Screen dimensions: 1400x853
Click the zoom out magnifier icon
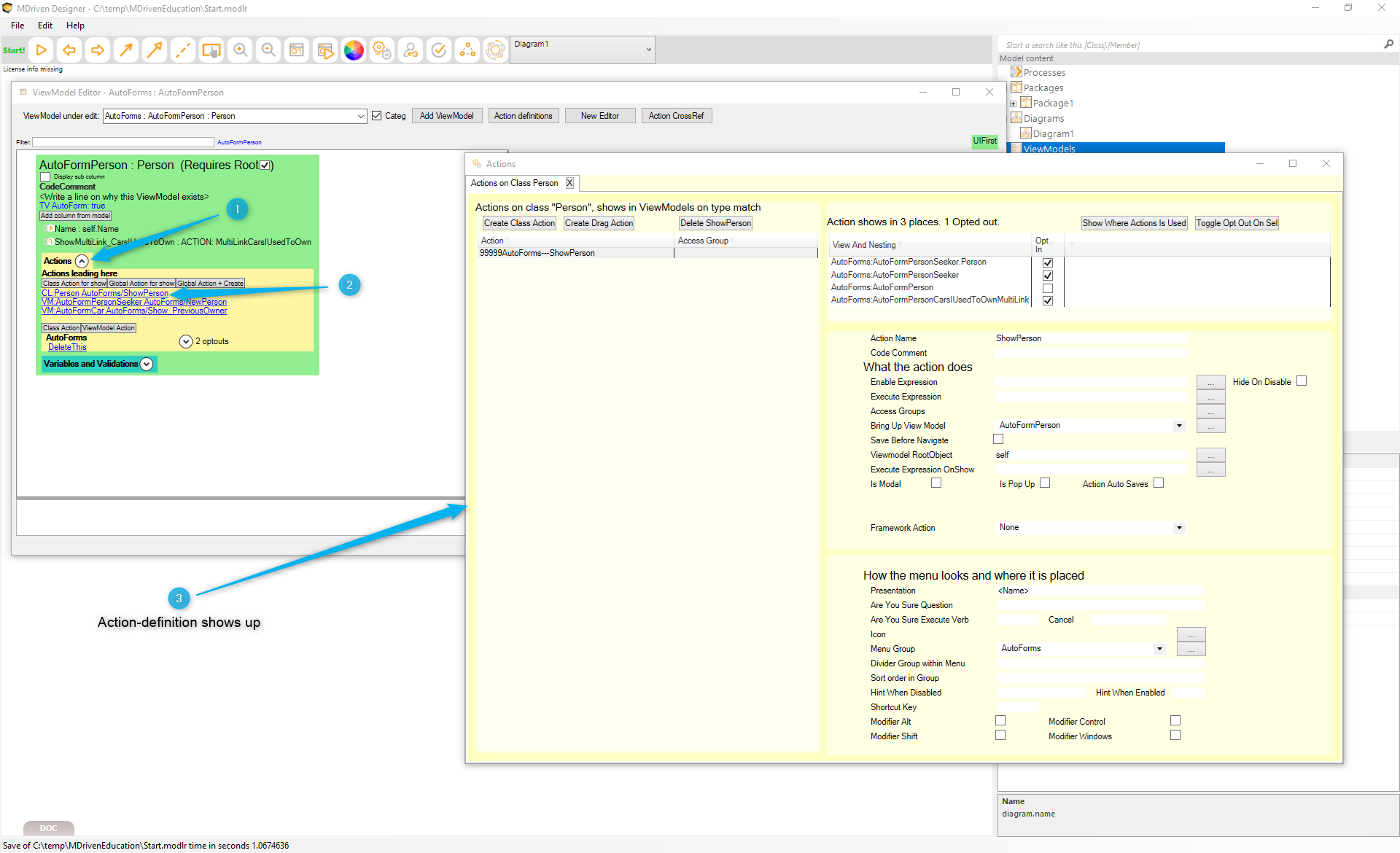pyautogui.click(x=268, y=50)
